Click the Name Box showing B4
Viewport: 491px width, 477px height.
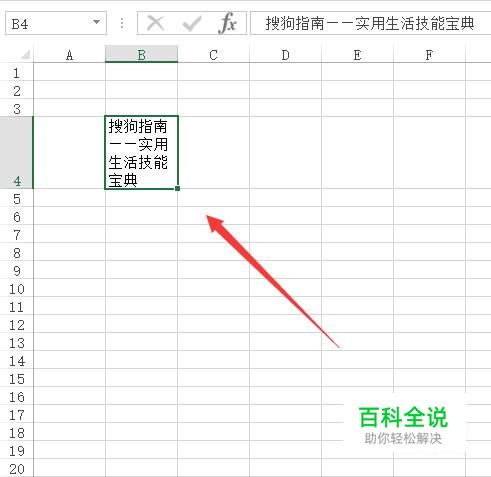tap(56, 23)
